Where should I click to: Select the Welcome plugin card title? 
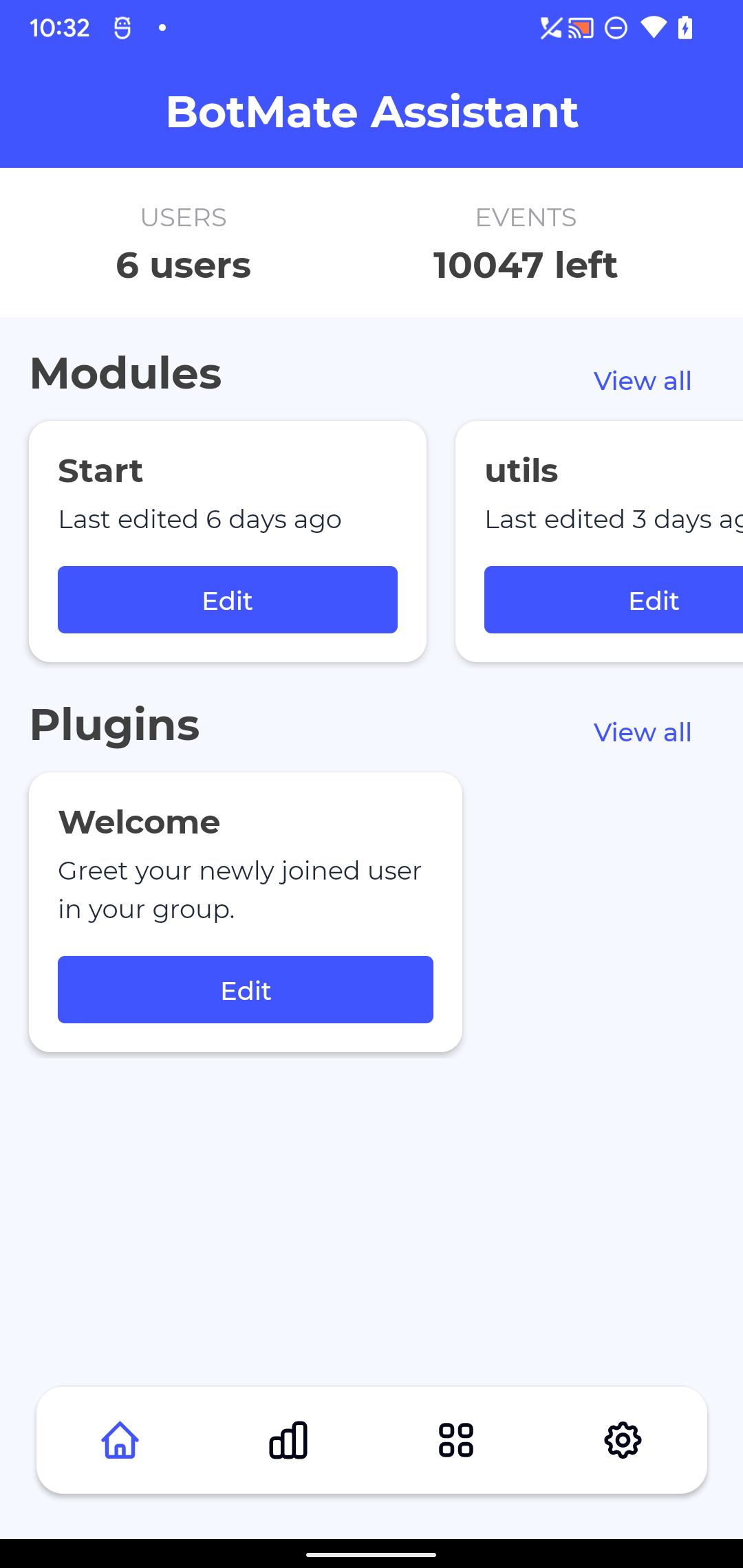(139, 823)
